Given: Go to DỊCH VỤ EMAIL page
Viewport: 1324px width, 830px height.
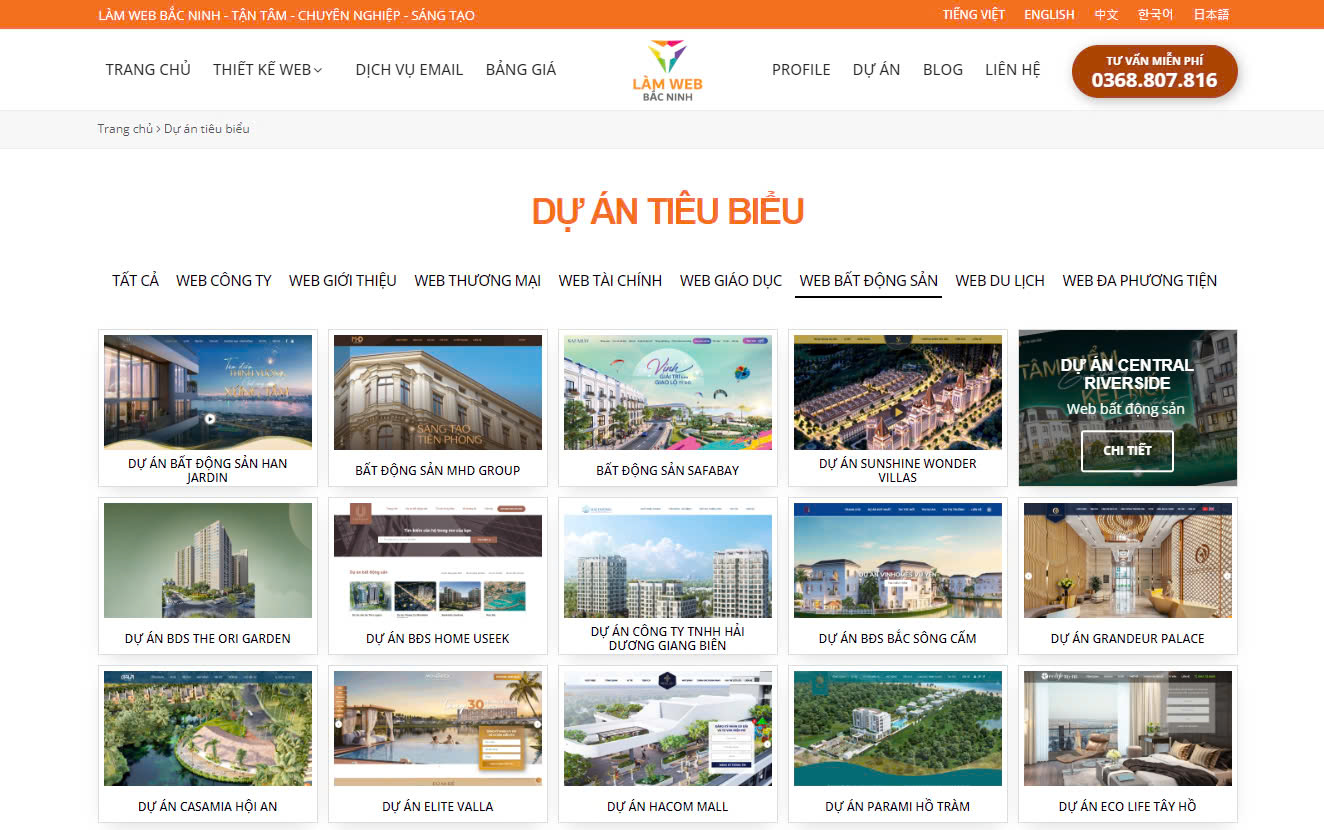Looking at the screenshot, I should click(x=409, y=70).
